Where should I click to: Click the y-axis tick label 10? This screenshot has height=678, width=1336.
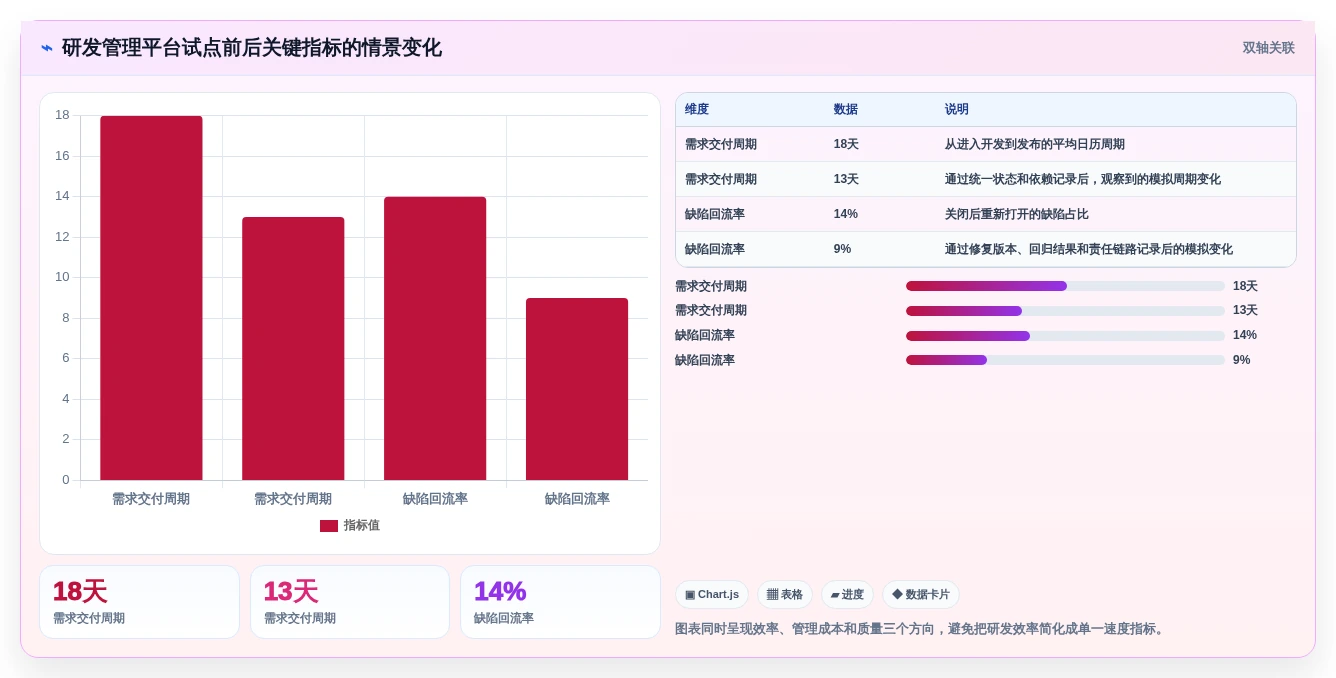click(62, 277)
